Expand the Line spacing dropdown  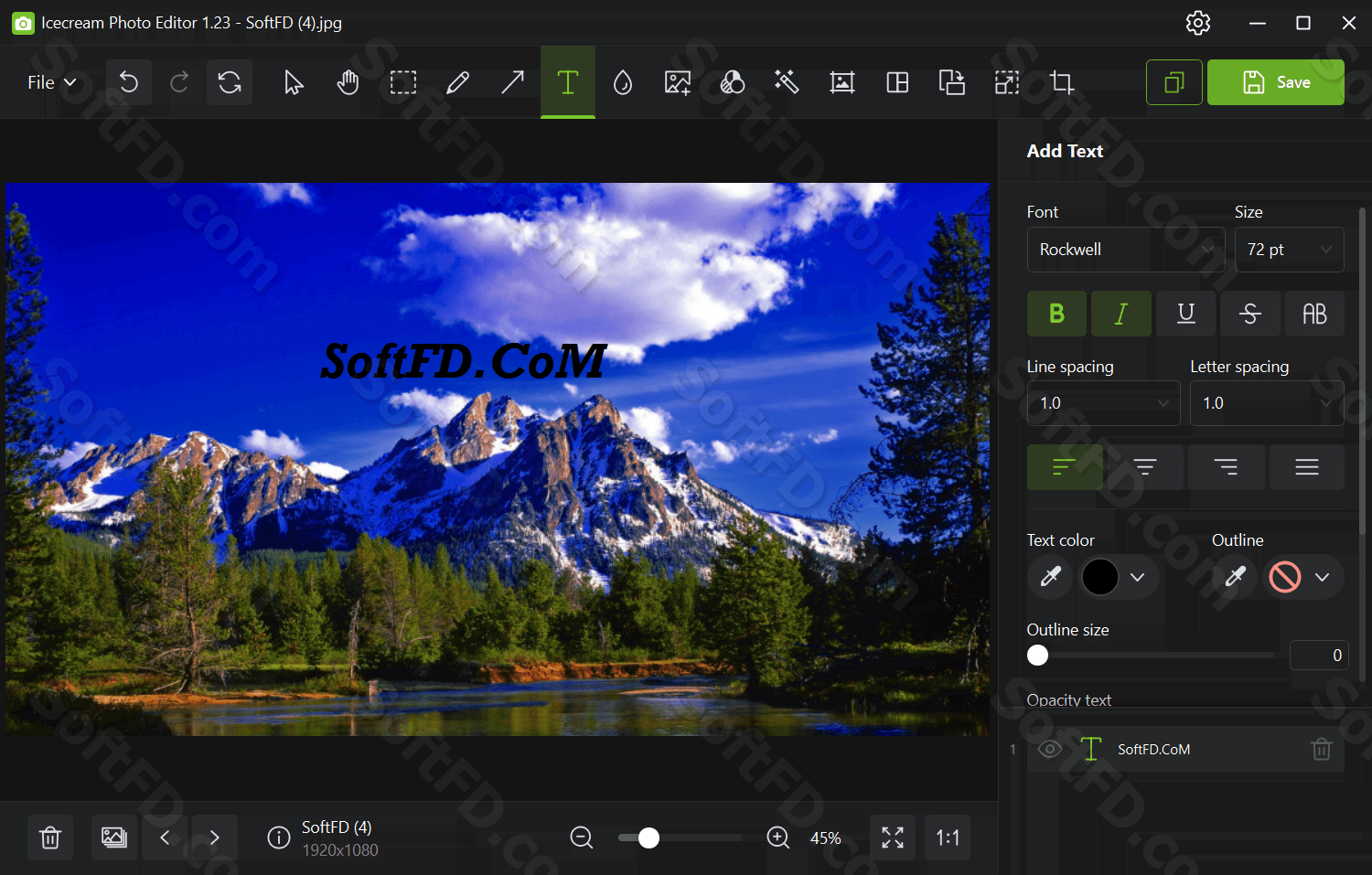click(x=1104, y=403)
